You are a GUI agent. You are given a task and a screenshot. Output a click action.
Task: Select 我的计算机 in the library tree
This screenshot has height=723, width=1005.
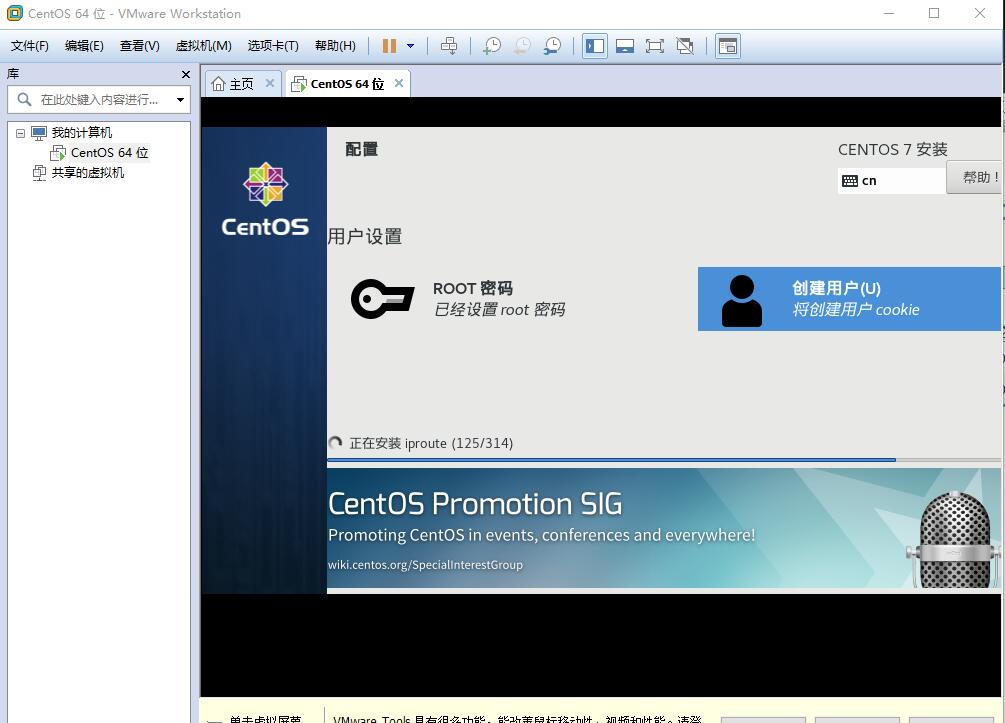click(x=81, y=133)
